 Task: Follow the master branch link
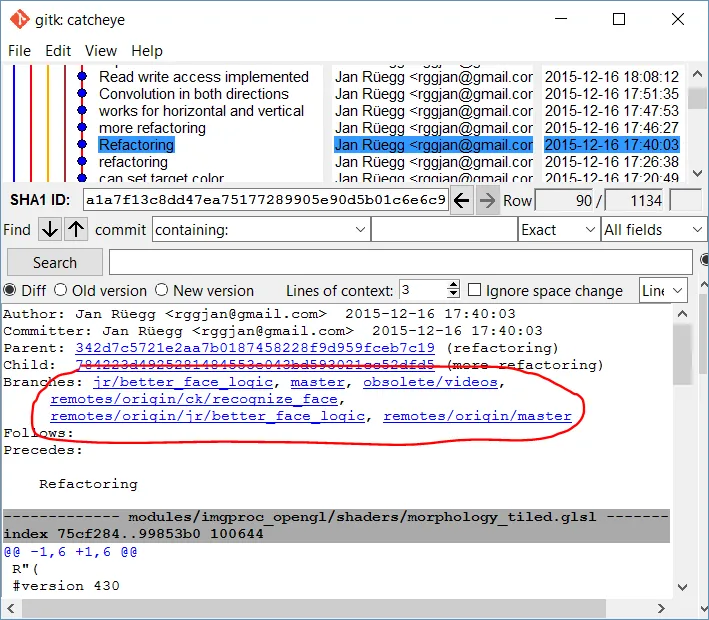317,382
